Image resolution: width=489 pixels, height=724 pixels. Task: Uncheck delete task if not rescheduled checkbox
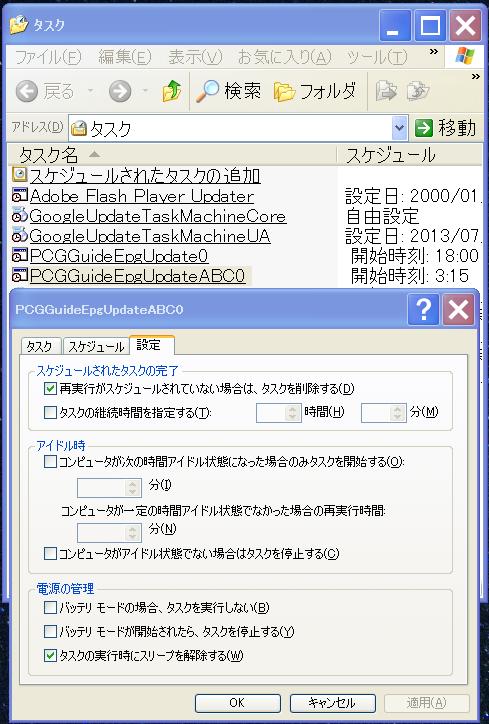click(x=50, y=388)
